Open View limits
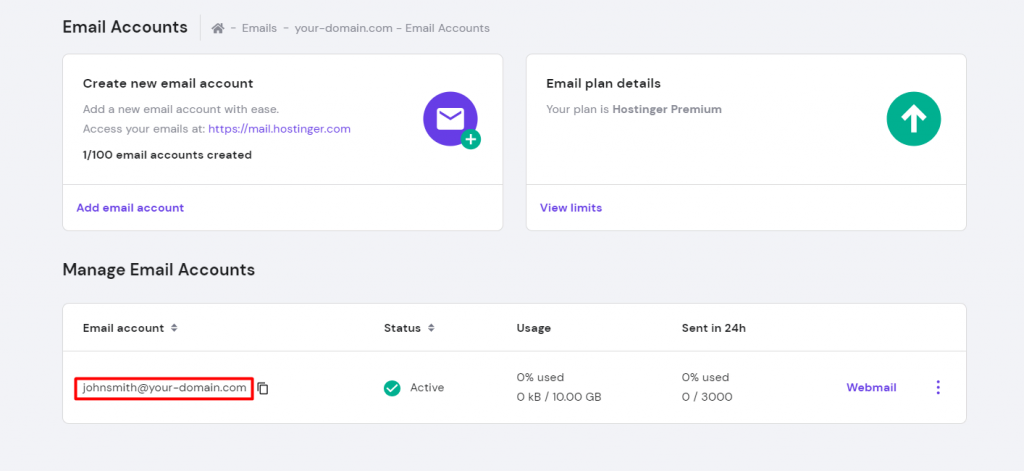Viewport: 1024px width, 471px height. [571, 208]
